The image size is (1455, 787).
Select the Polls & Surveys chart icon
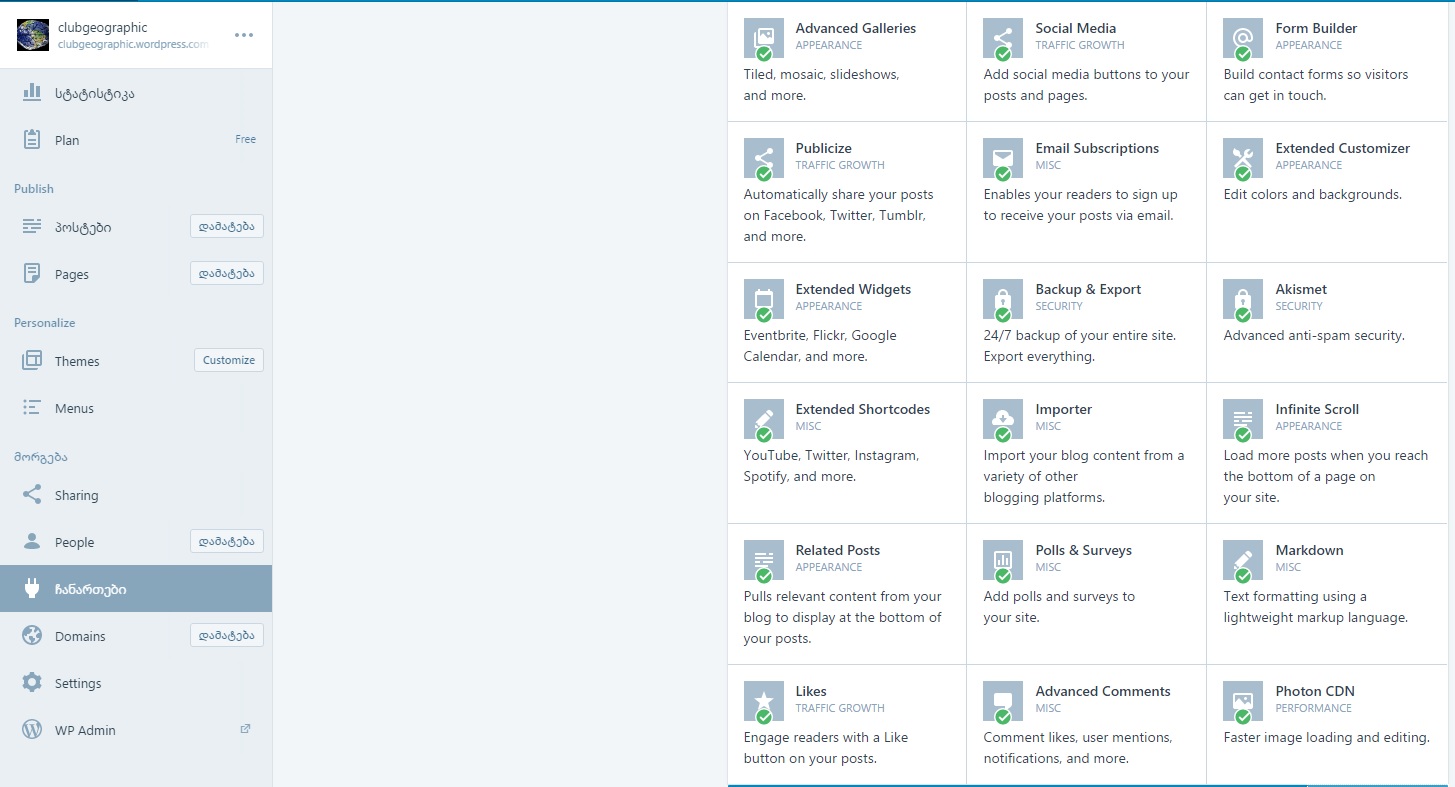(x=1003, y=560)
